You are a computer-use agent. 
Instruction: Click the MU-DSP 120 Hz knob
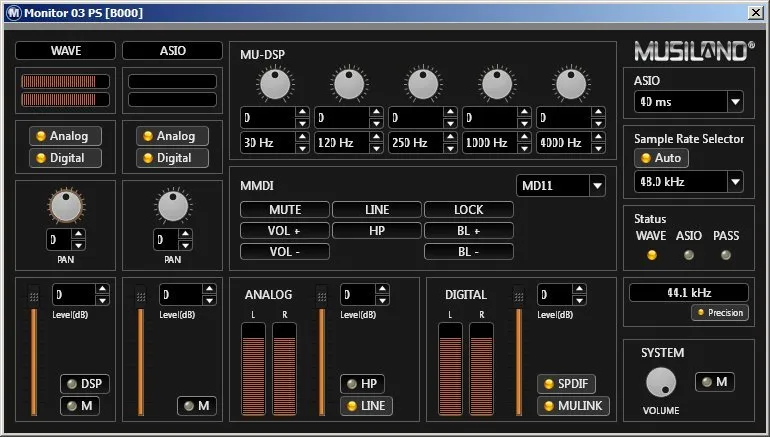349,84
